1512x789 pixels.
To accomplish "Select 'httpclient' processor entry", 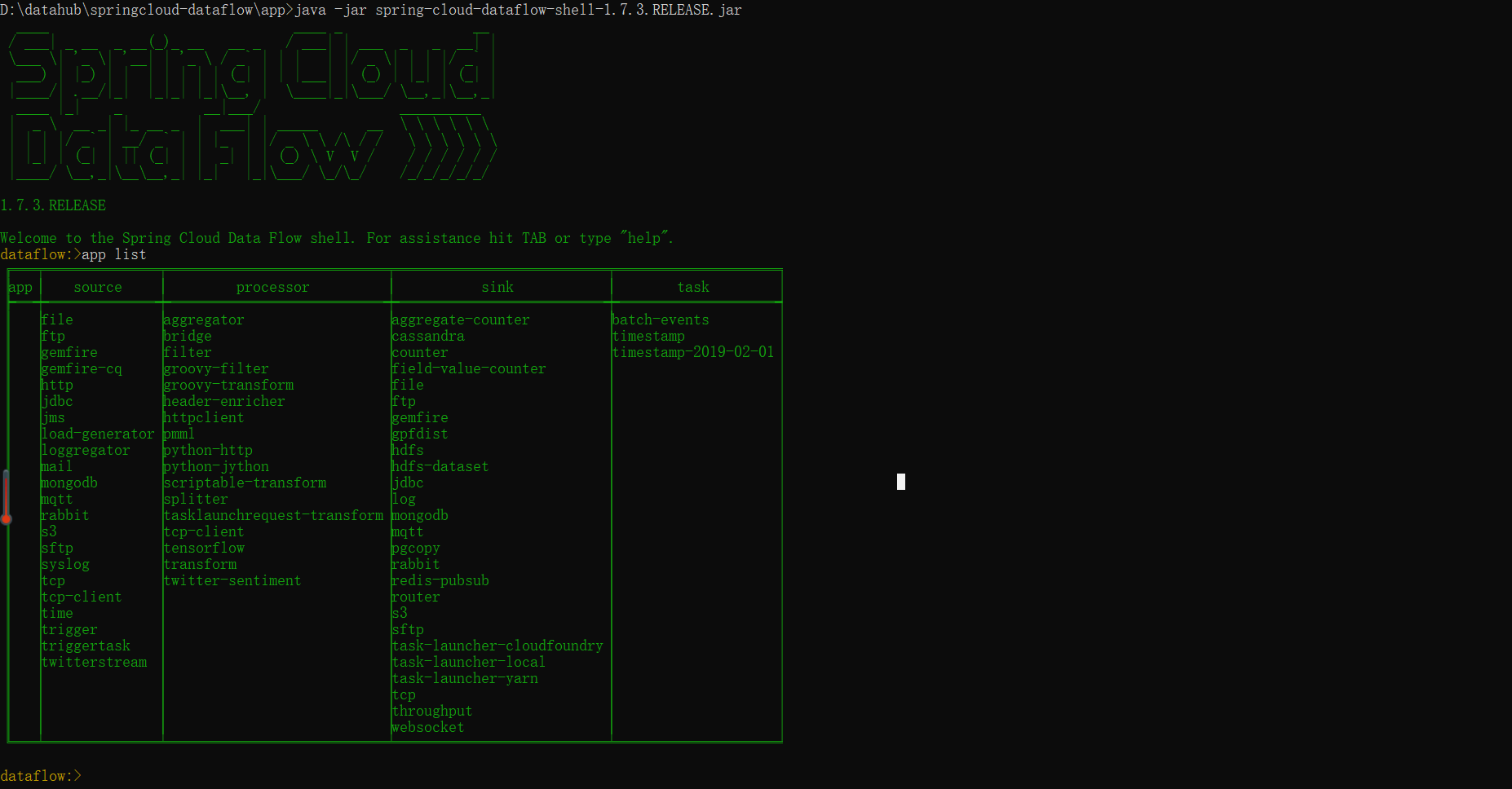I will point(204,417).
